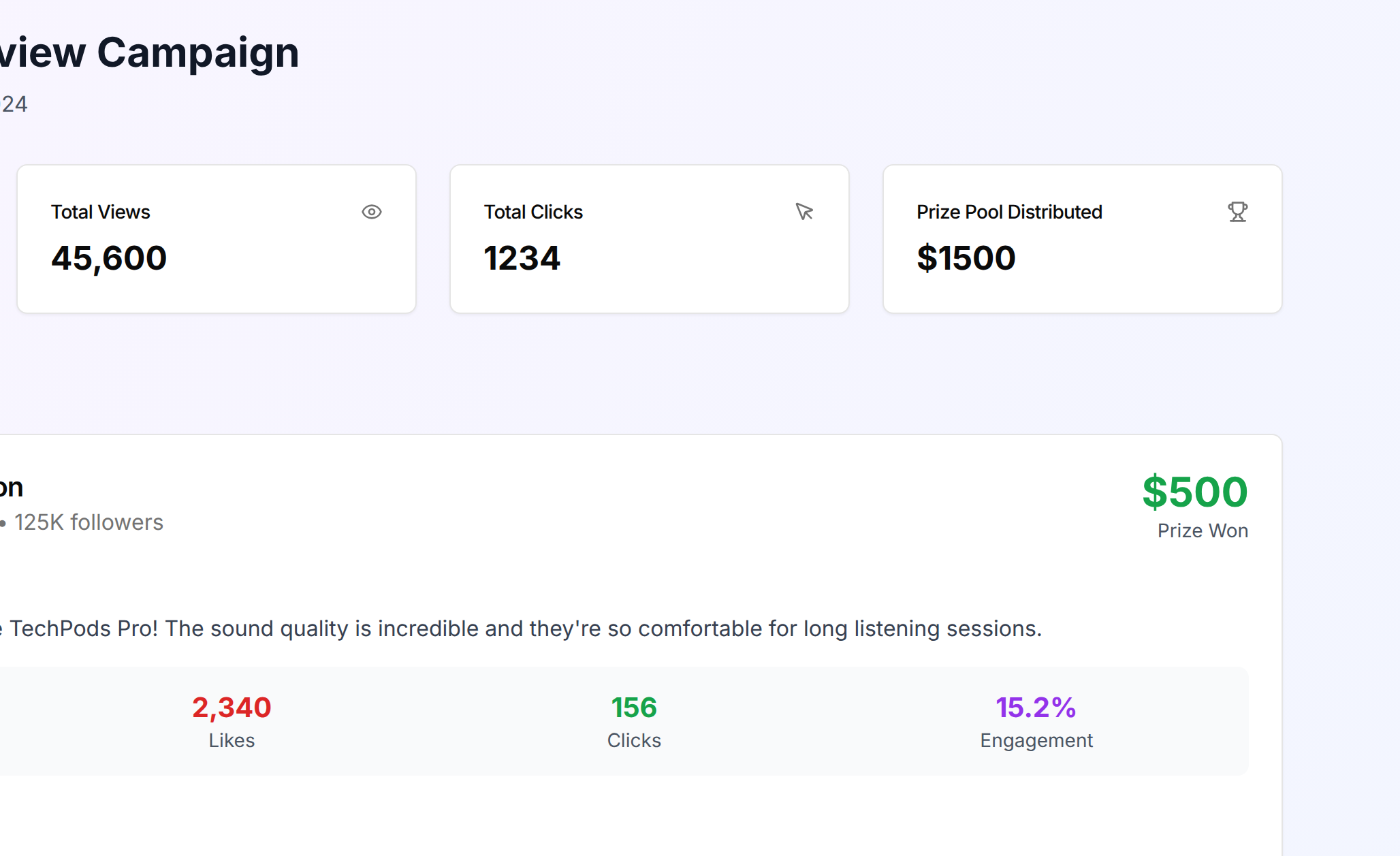
Task: Click the Prize Won label
Action: tap(1203, 530)
